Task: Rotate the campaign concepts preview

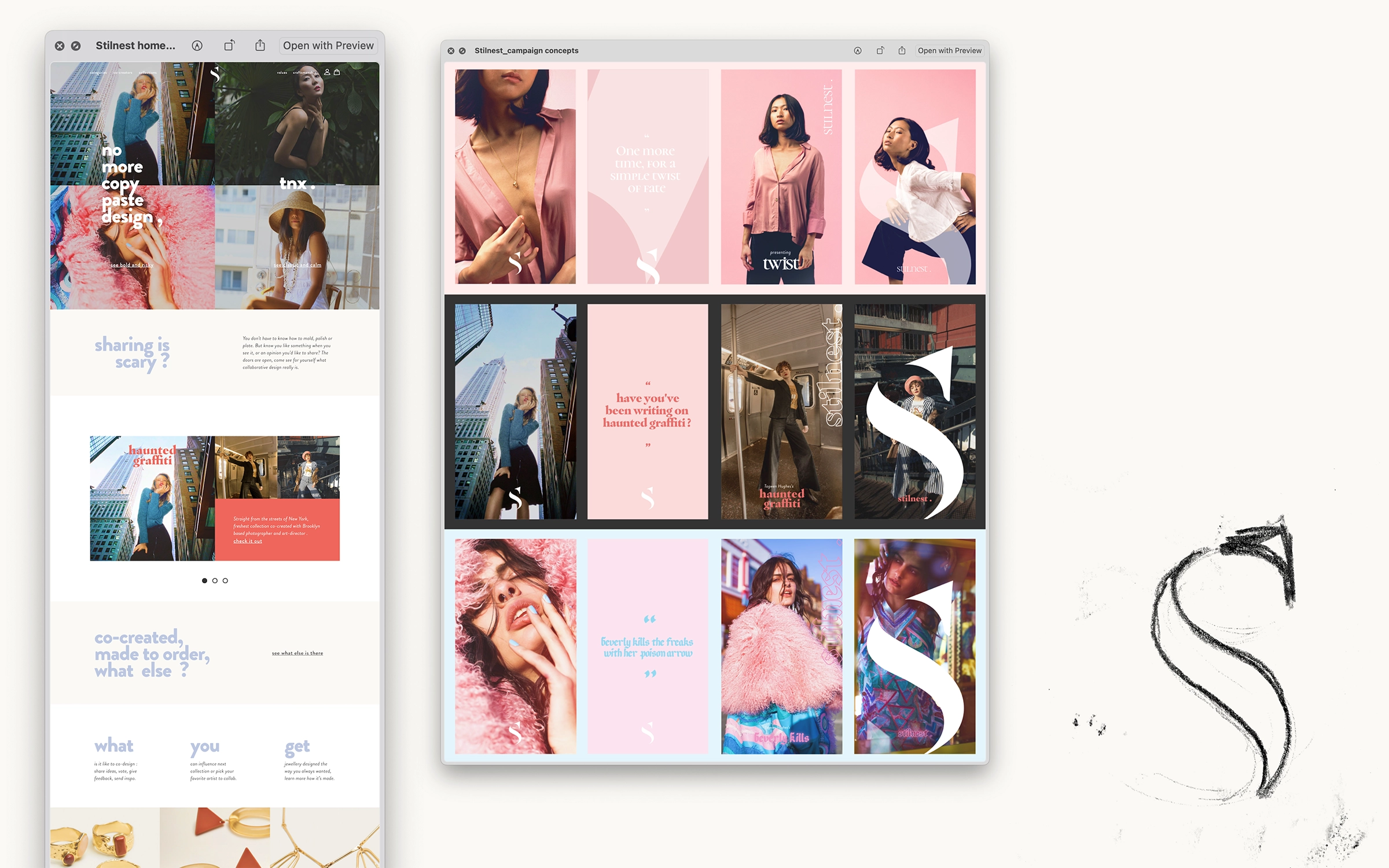Action: point(880,51)
